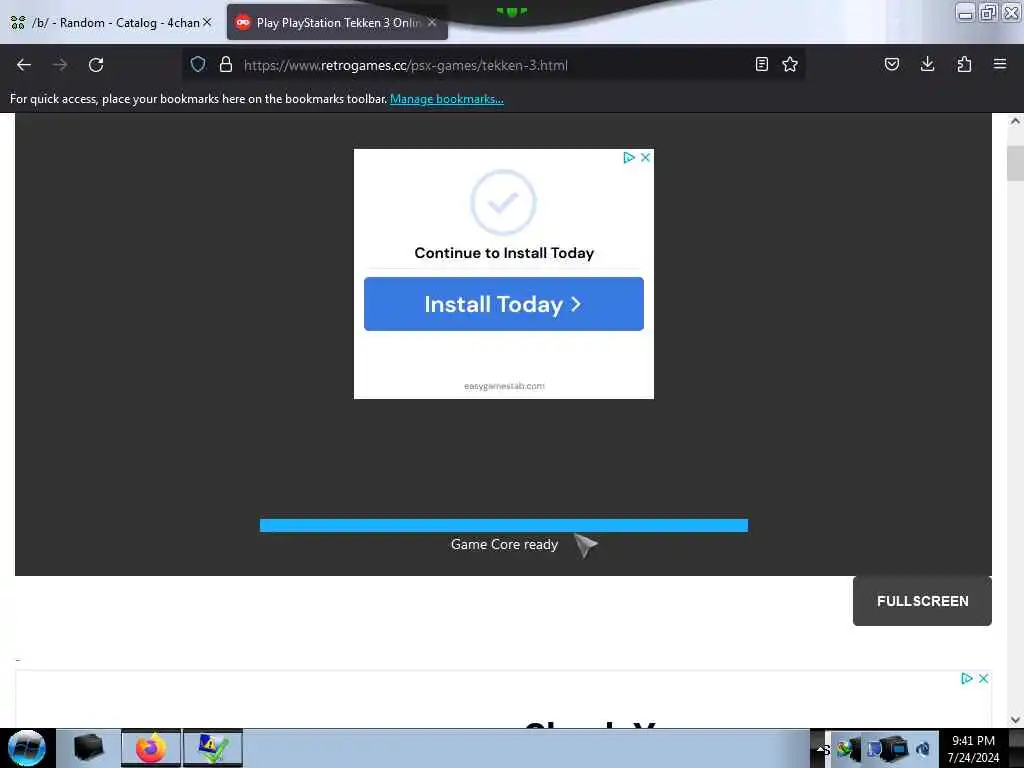Screen dimensions: 1024x768
Task: Click the retrogames.cc URL address field
Action: 493,65
